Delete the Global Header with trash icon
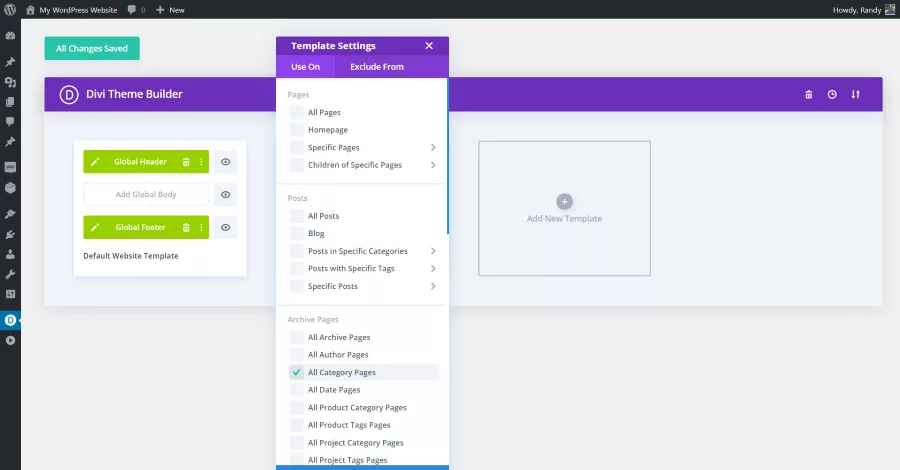The width and height of the screenshot is (900, 470). pos(186,162)
